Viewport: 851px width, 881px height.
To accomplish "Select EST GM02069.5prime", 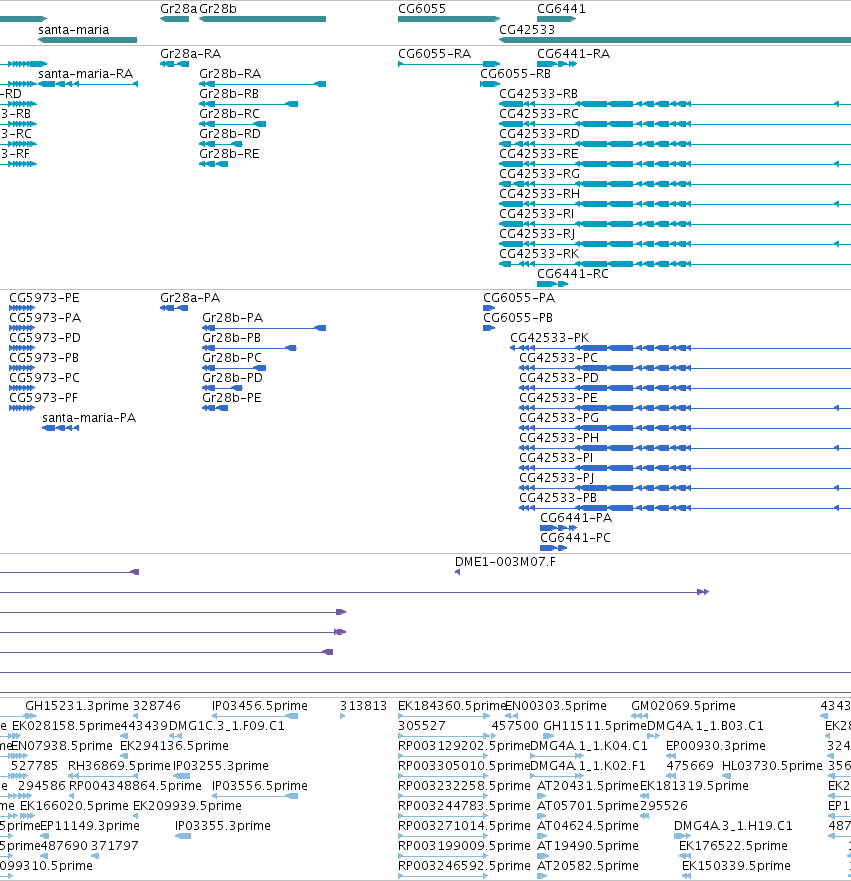I will (x=683, y=706).
